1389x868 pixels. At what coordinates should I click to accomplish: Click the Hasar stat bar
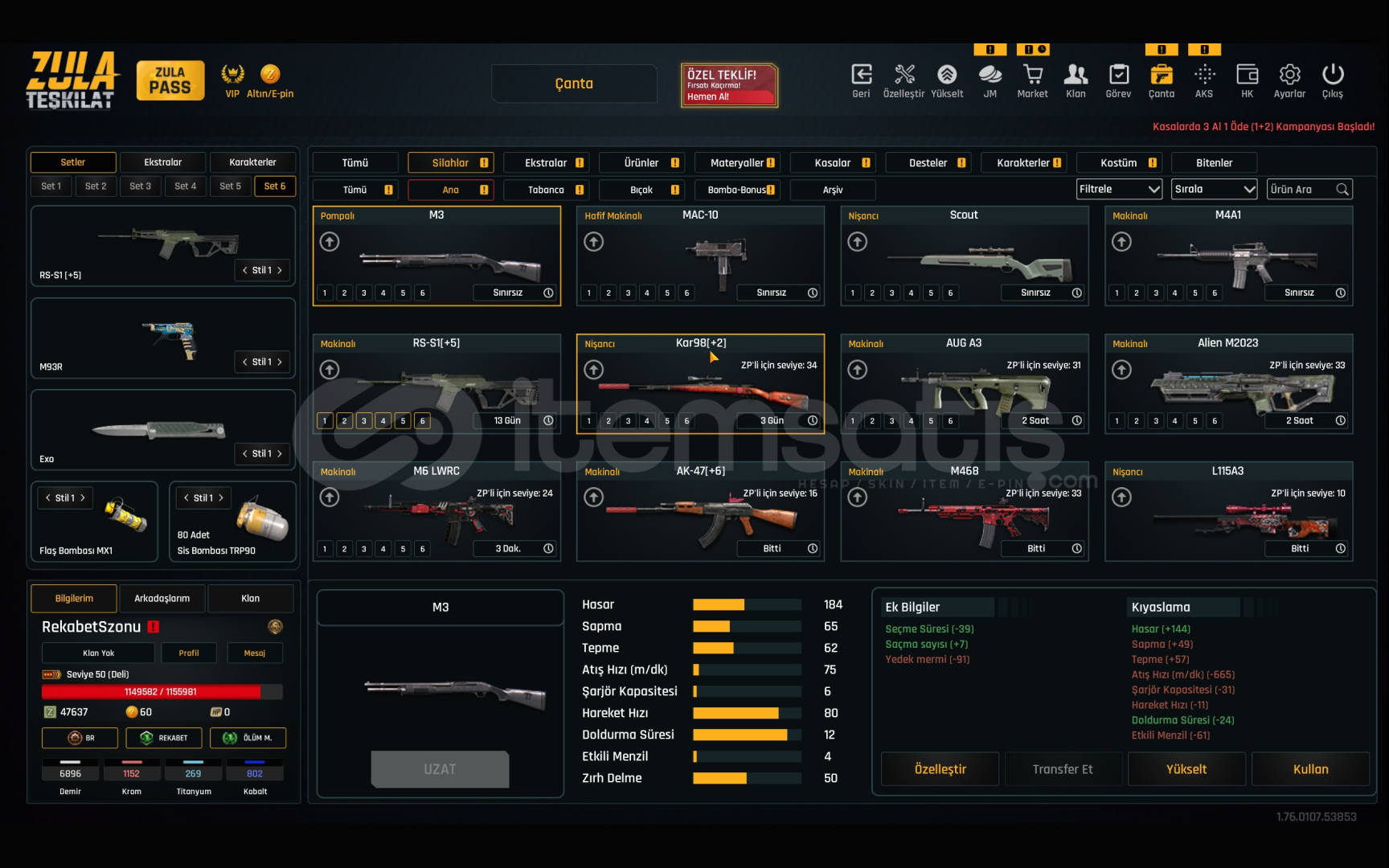coord(747,604)
